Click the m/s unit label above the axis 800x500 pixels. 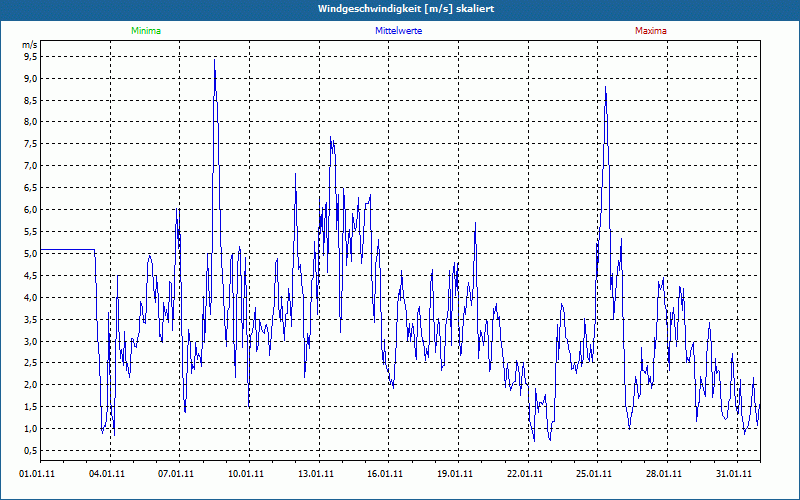30,45
